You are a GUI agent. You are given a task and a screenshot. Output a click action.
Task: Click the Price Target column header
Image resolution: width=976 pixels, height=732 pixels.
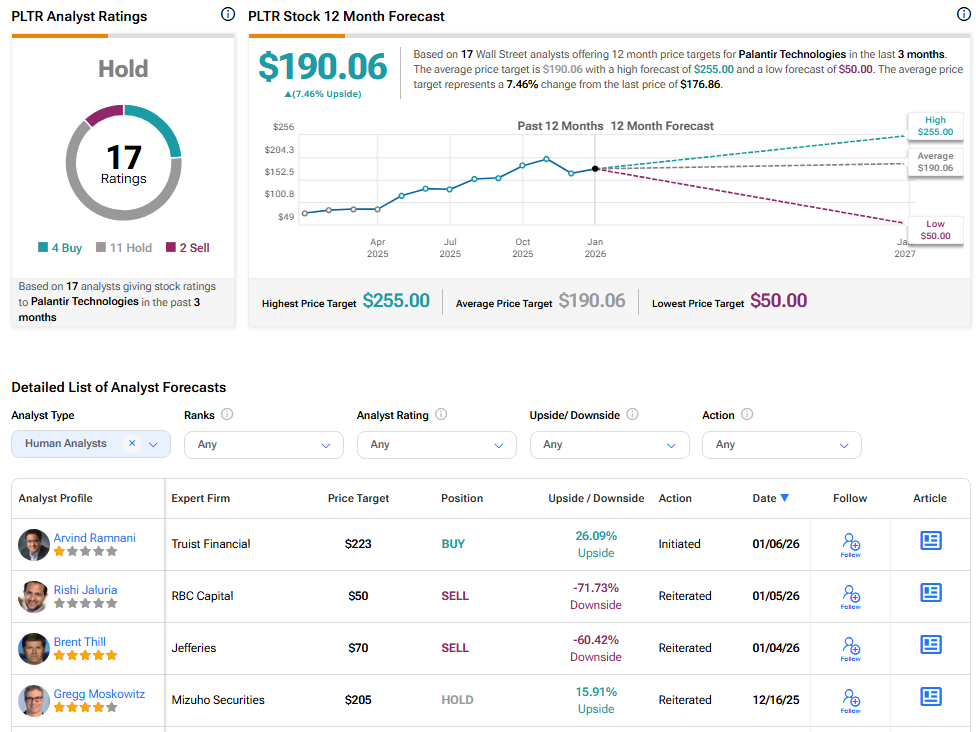tap(358, 498)
